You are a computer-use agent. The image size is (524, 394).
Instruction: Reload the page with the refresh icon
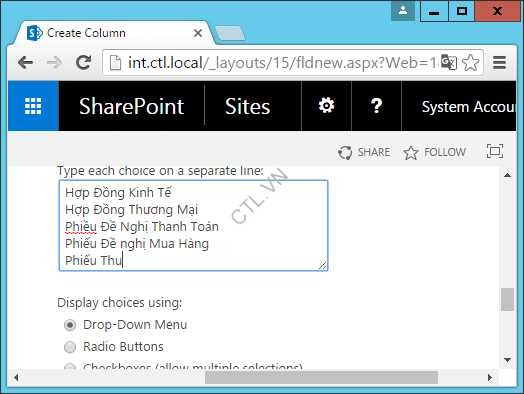tap(83, 62)
